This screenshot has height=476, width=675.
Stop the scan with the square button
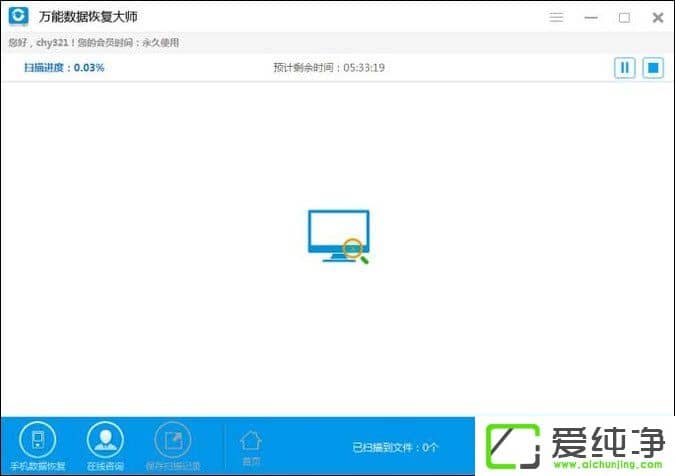coord(653,68)
